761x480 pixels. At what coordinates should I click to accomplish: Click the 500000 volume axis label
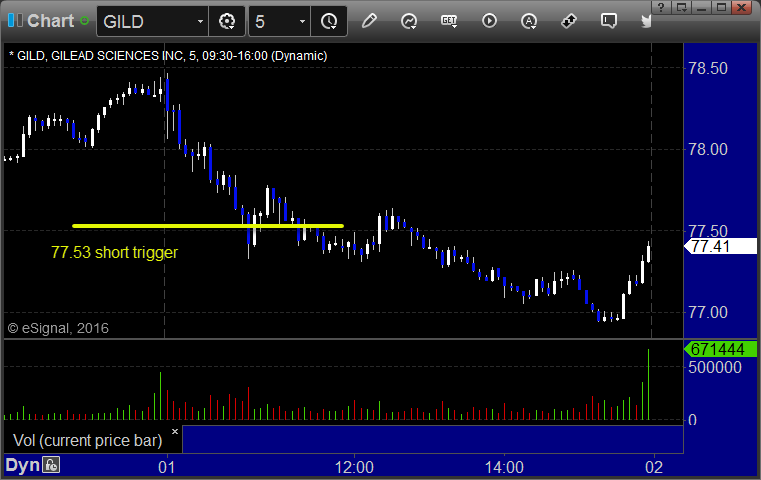tap(714, 367)
